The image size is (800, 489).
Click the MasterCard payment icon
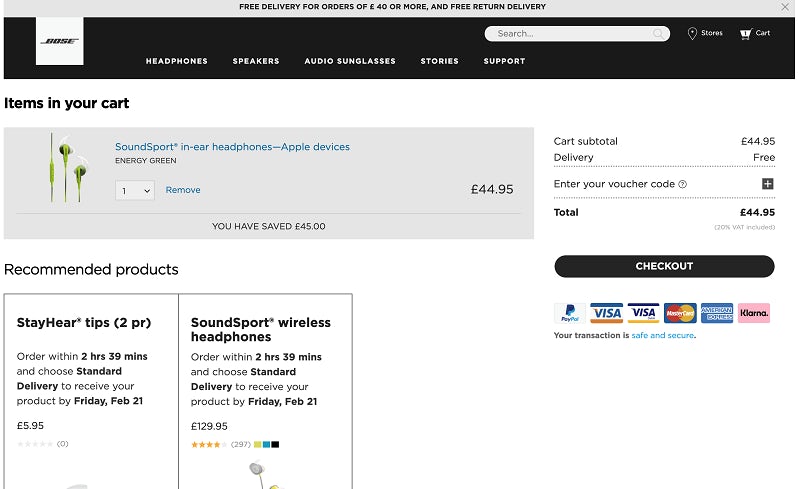(680, 313)
